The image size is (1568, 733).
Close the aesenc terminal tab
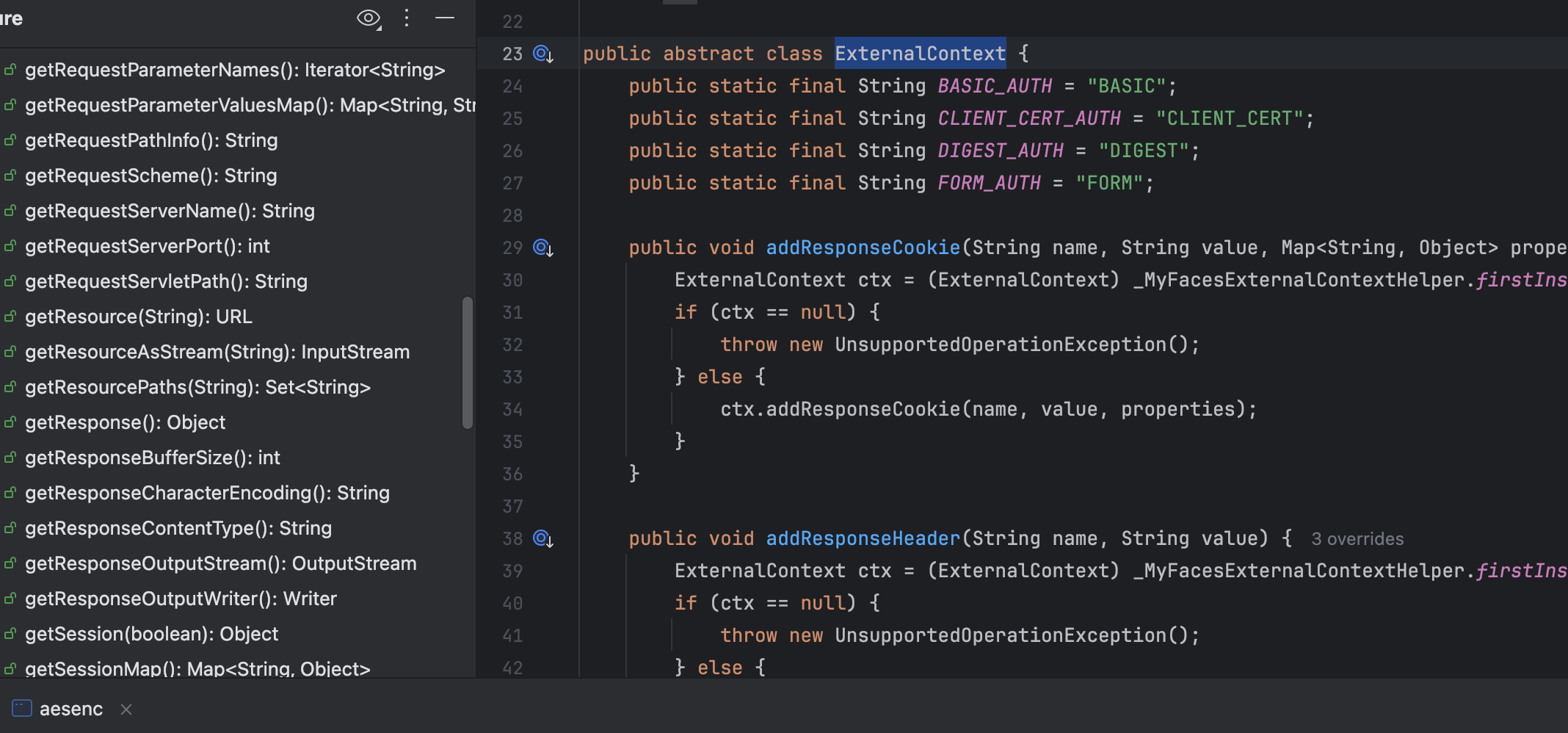(x=126, y=709)
